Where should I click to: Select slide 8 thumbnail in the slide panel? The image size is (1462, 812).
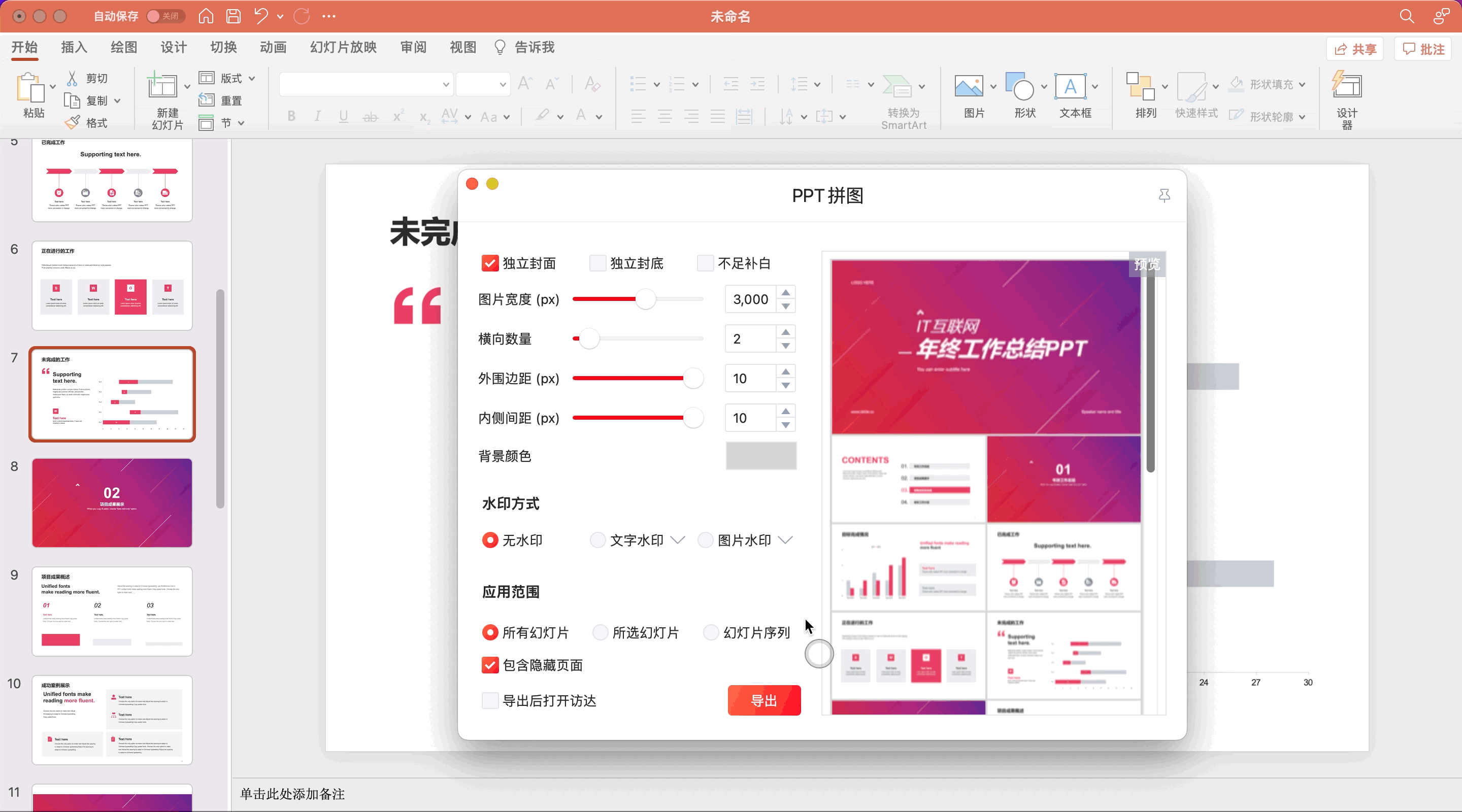point(112,503)
